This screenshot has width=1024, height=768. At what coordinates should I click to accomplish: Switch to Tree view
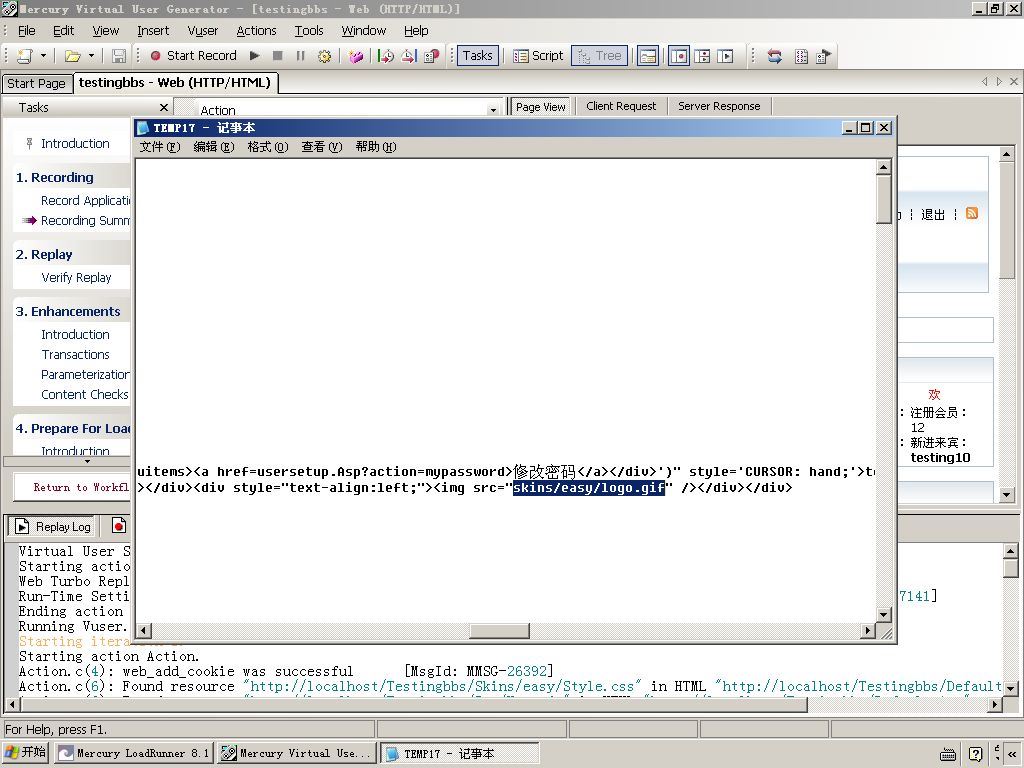tap(600, 56)
